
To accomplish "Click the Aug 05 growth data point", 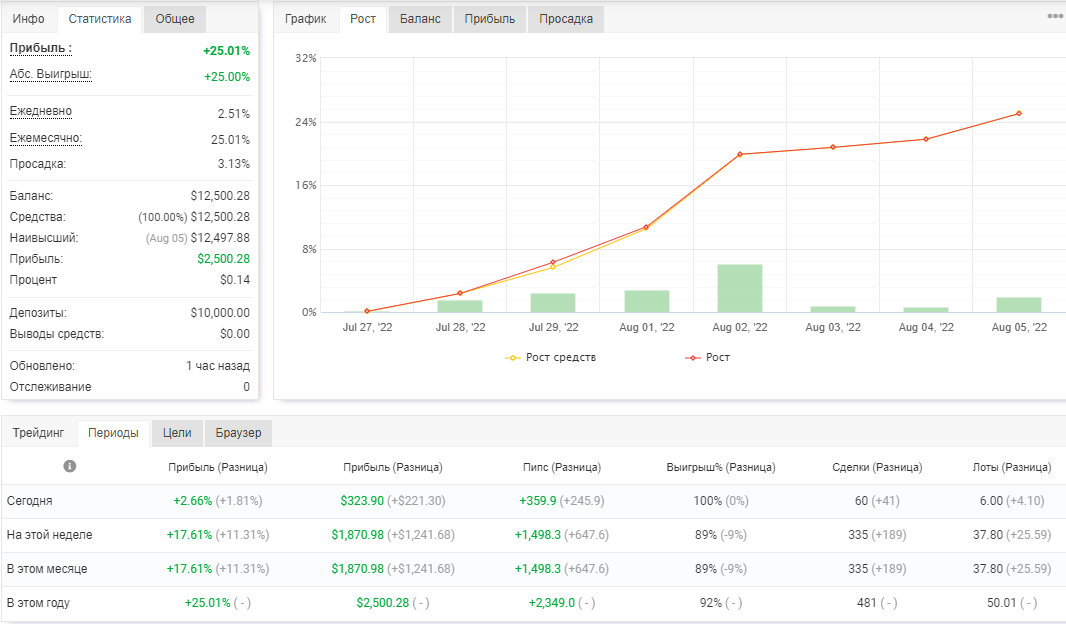I will click(x=1018, y=114).
